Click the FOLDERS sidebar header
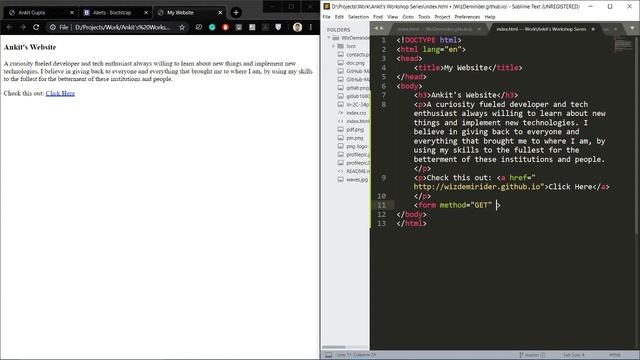 (x=338, y=30)
